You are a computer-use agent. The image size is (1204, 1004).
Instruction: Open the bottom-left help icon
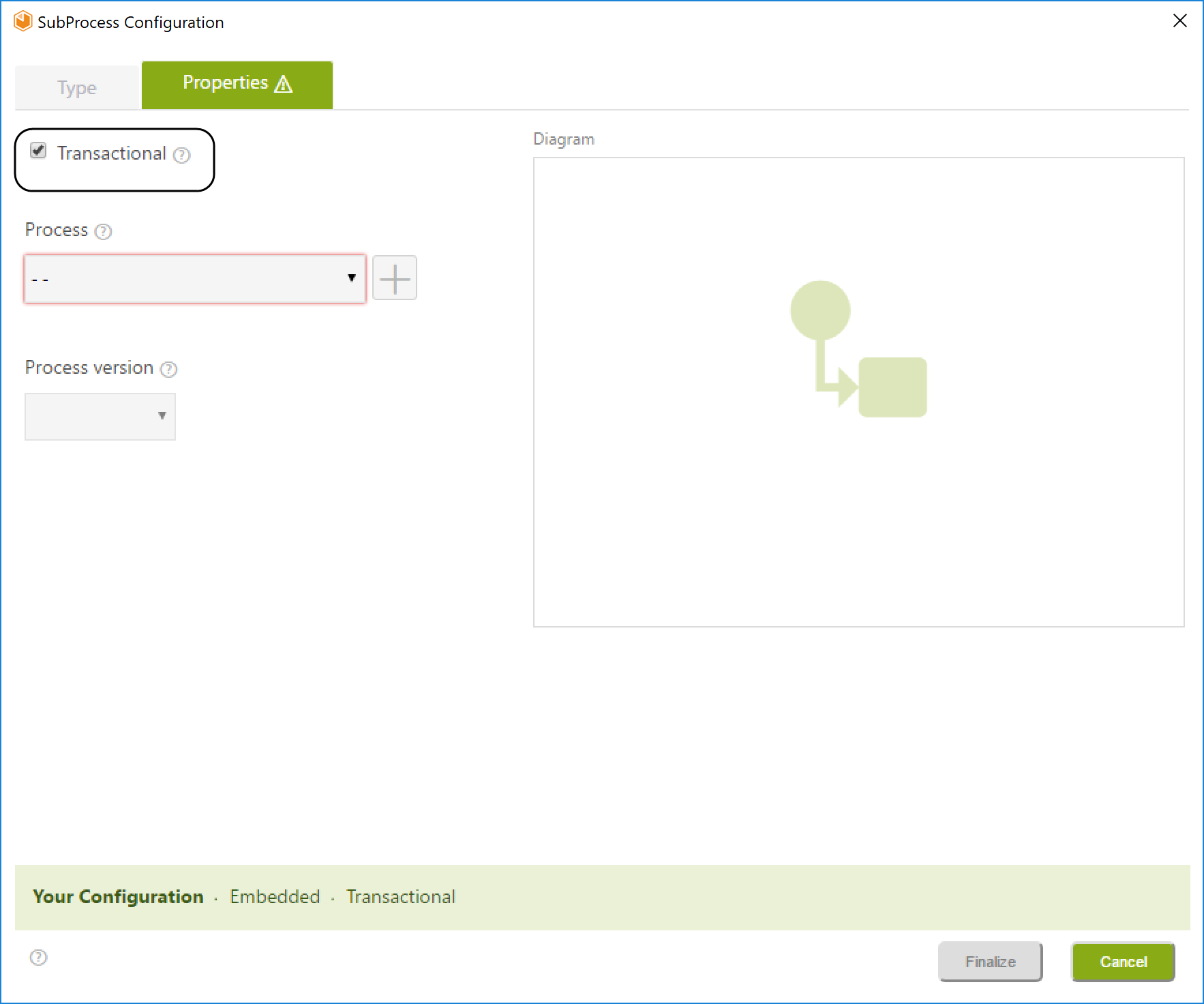(x=39, y=958)
